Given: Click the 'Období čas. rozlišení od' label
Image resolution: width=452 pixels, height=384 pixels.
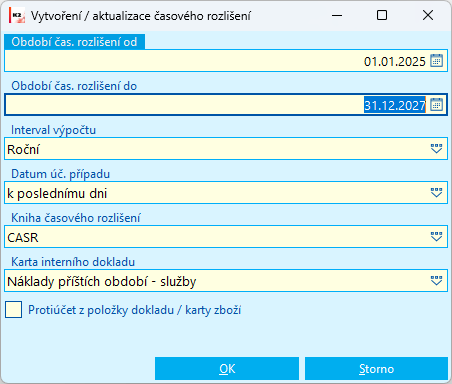Looking at the screenshot, I should [x=74, y=42].
